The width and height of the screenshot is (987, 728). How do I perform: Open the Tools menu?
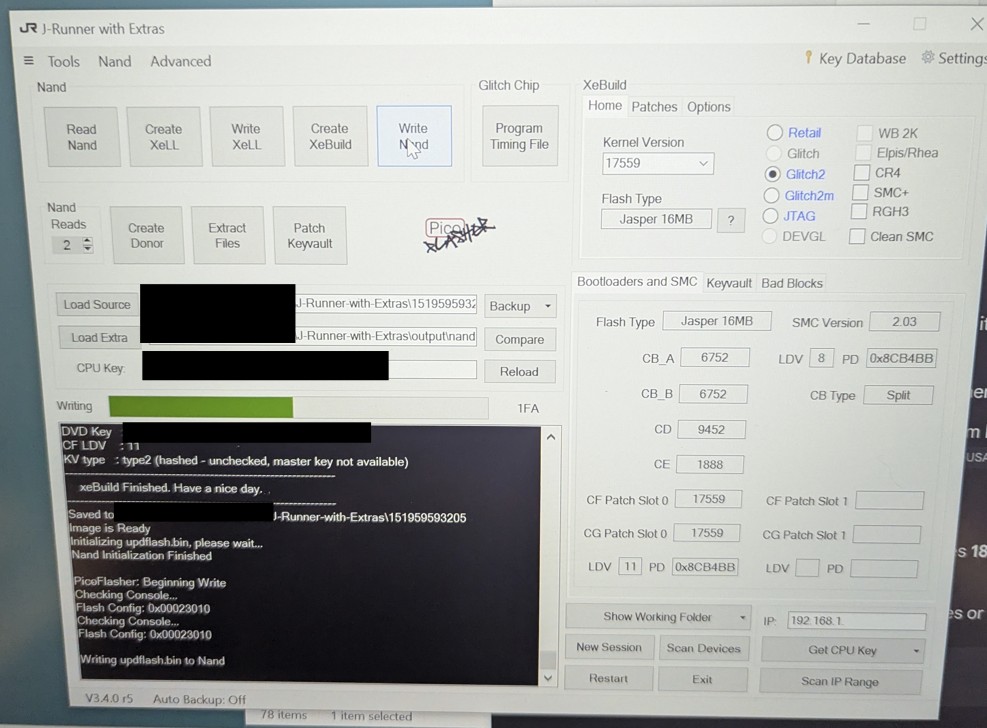click(x=64, y=62)
